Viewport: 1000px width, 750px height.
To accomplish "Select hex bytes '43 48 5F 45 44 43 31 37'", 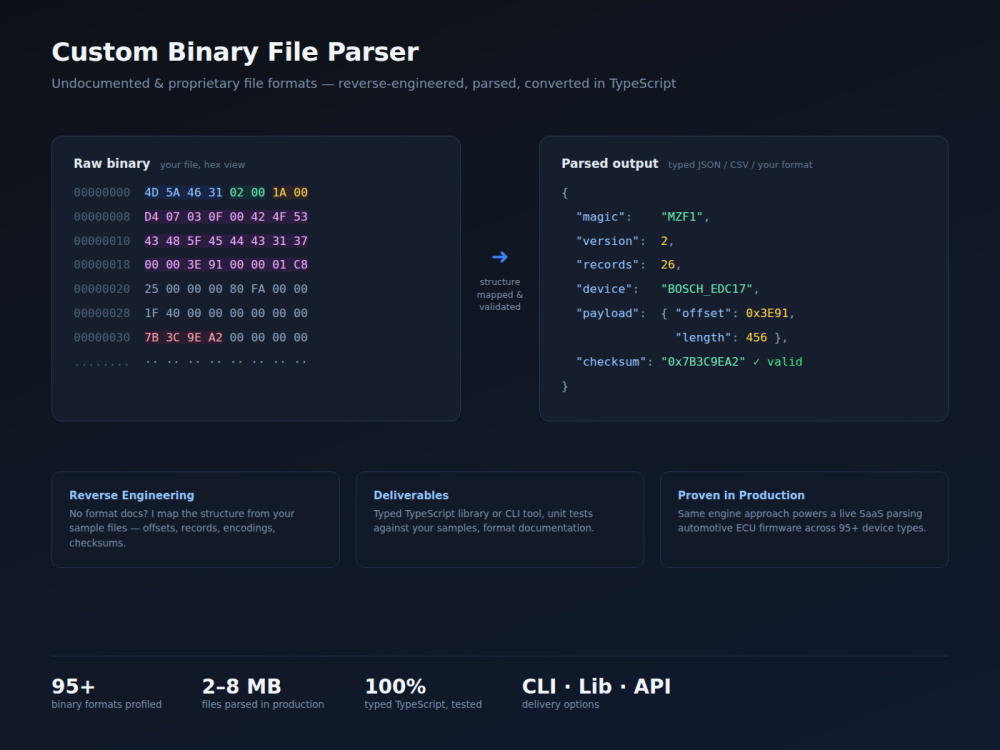I will (226, 241).
